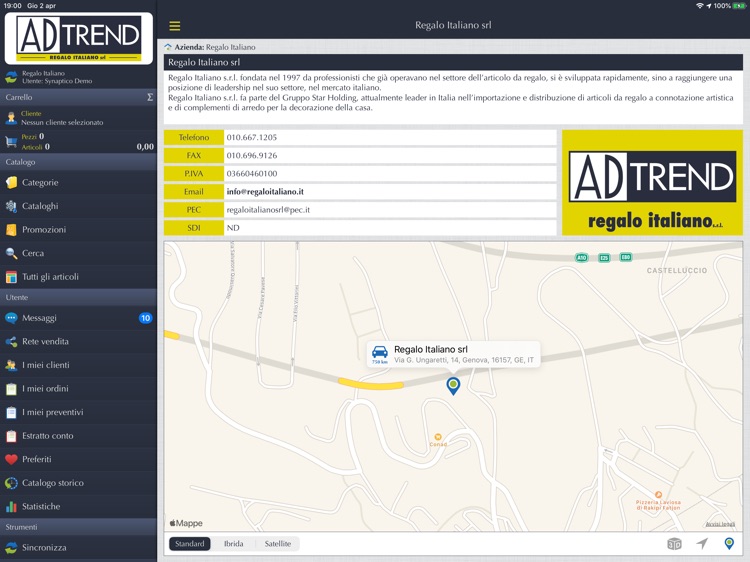750x562 pixels.
Task: Tap the Pizzeria Laviosa map marker
Action: [658, 501]
